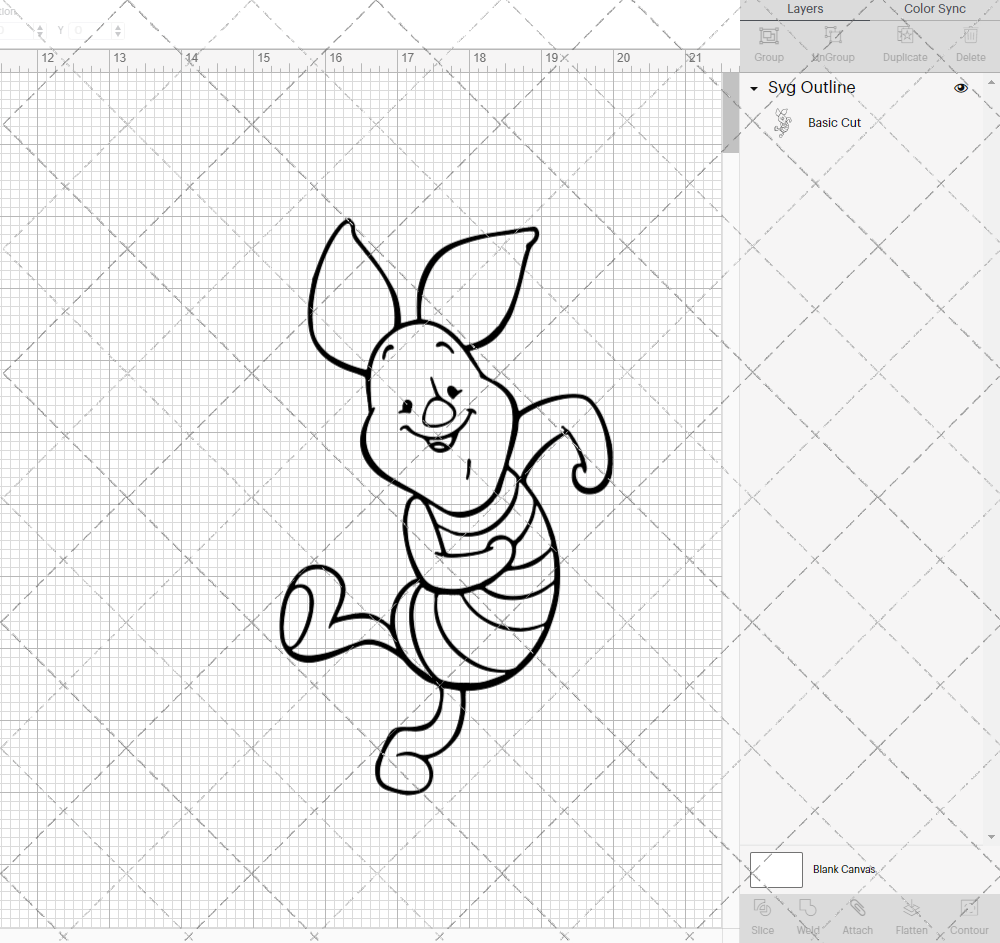Click the Group icon in Layers panel
Screen dimensions: 1000x943
pos(768,36)
